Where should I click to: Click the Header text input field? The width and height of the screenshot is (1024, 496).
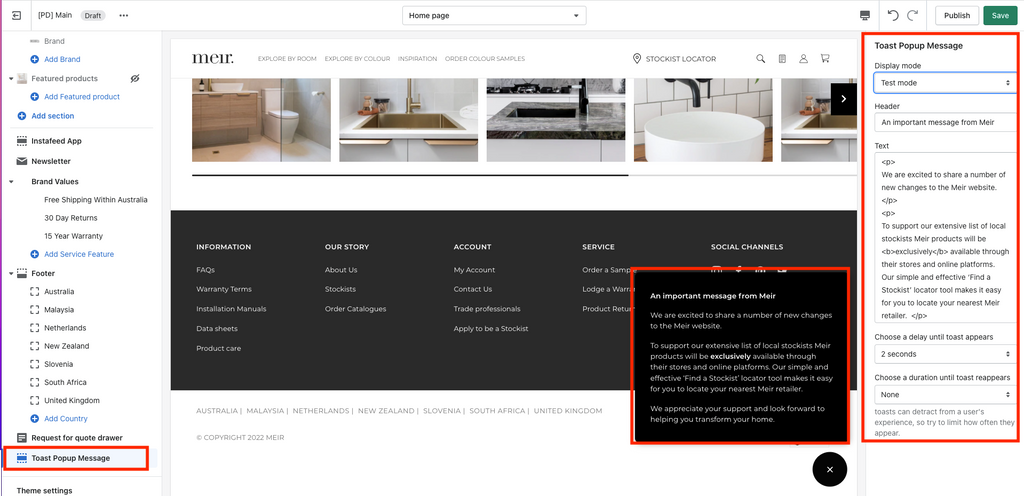coord(945,122)
